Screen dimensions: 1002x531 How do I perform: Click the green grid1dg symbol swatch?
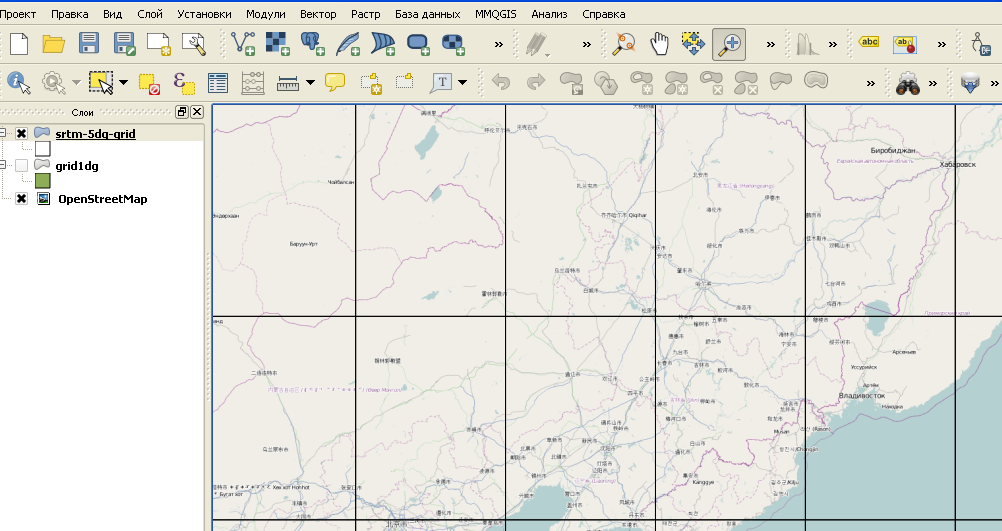[42, 181]
